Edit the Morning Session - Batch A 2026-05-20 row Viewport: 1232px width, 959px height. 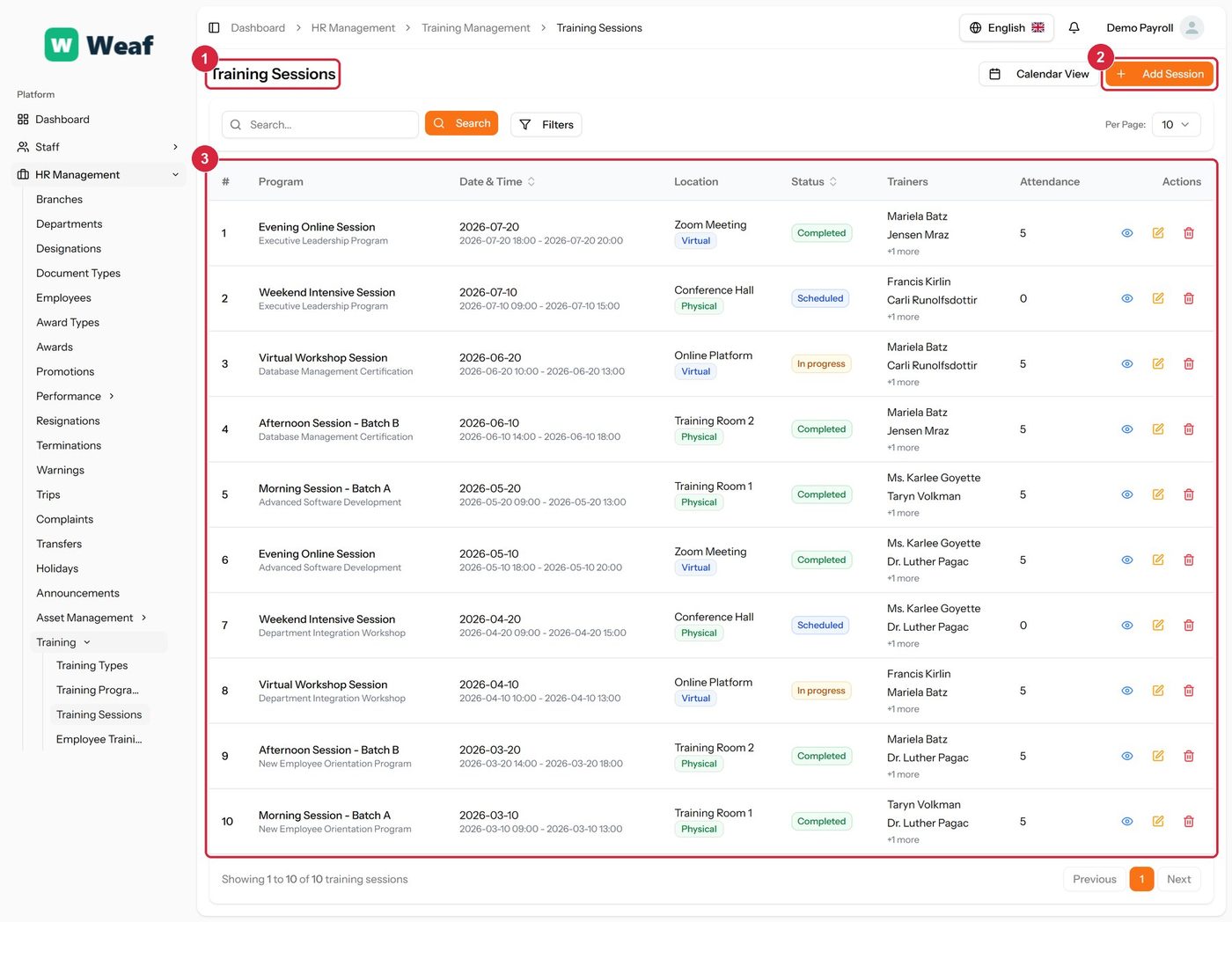coord(1158,494)
